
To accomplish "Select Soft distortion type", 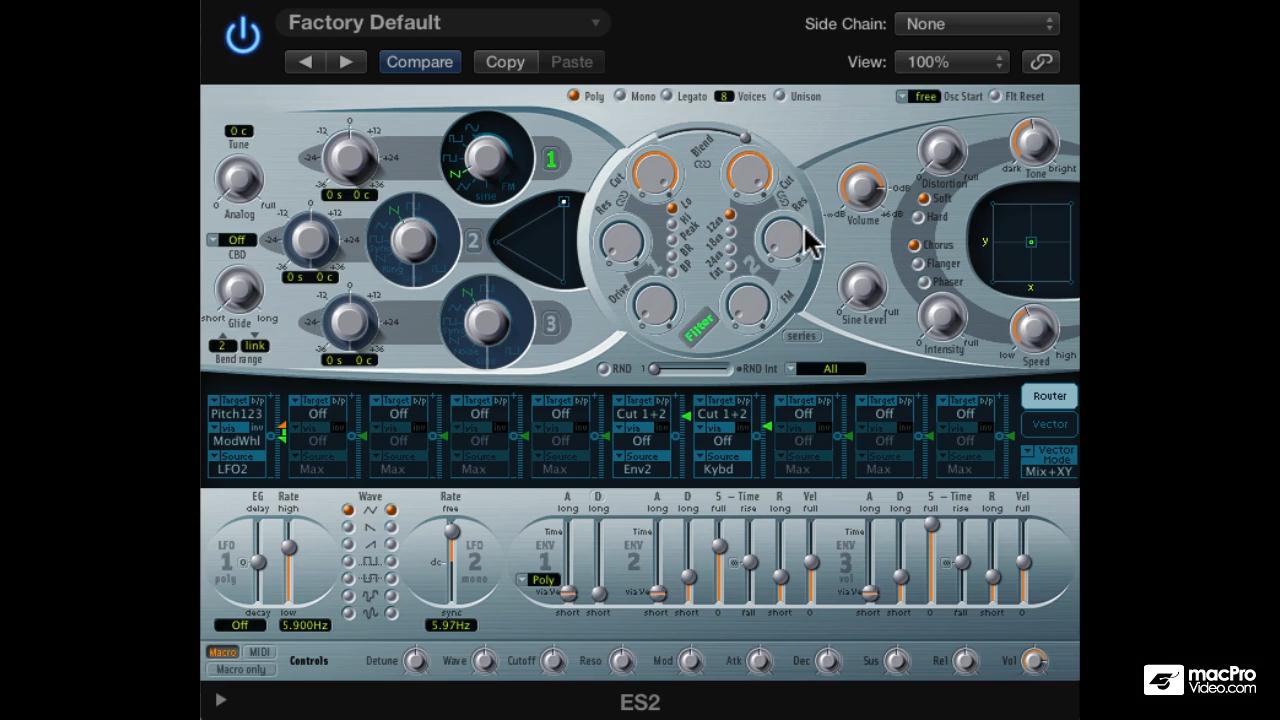I will pyautogui.click(x=924, y=199).
